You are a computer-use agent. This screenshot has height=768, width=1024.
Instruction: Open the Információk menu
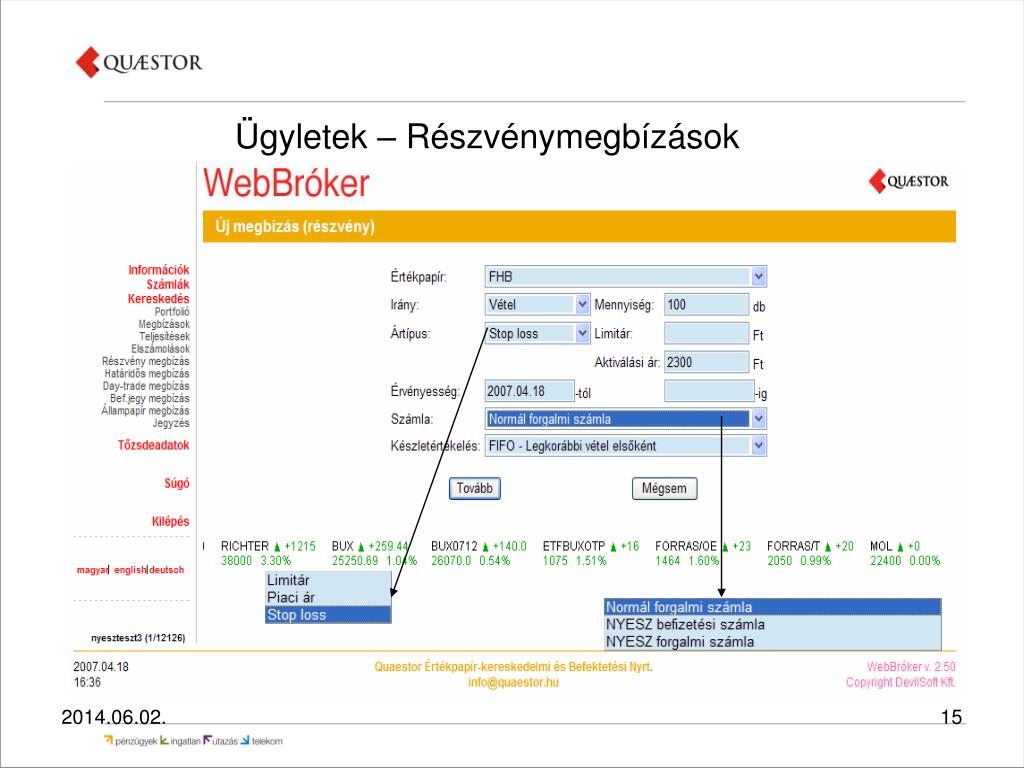pos(159,270)
